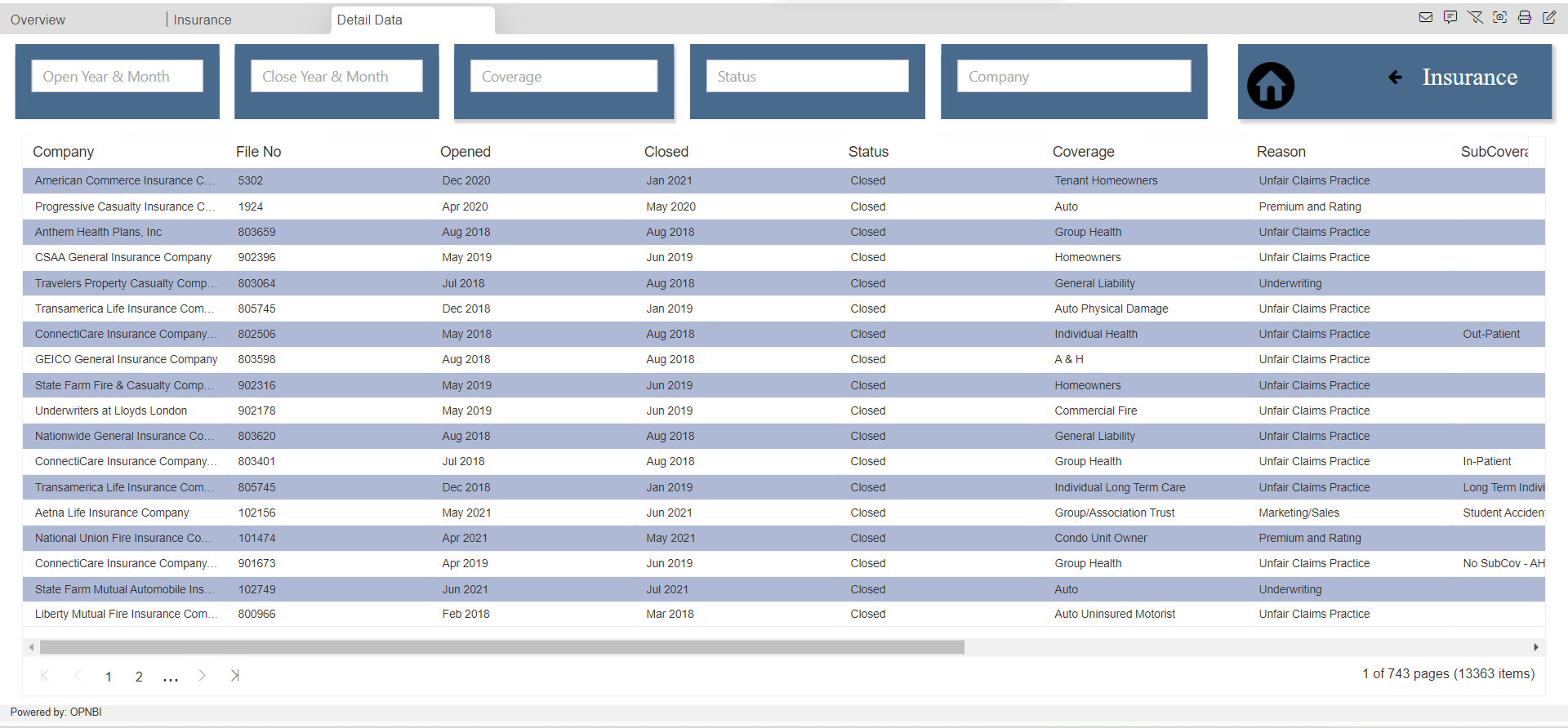Take a snapshot with the camera icon
Viewport: 1568px width, 728px height.
(1500, 17)
